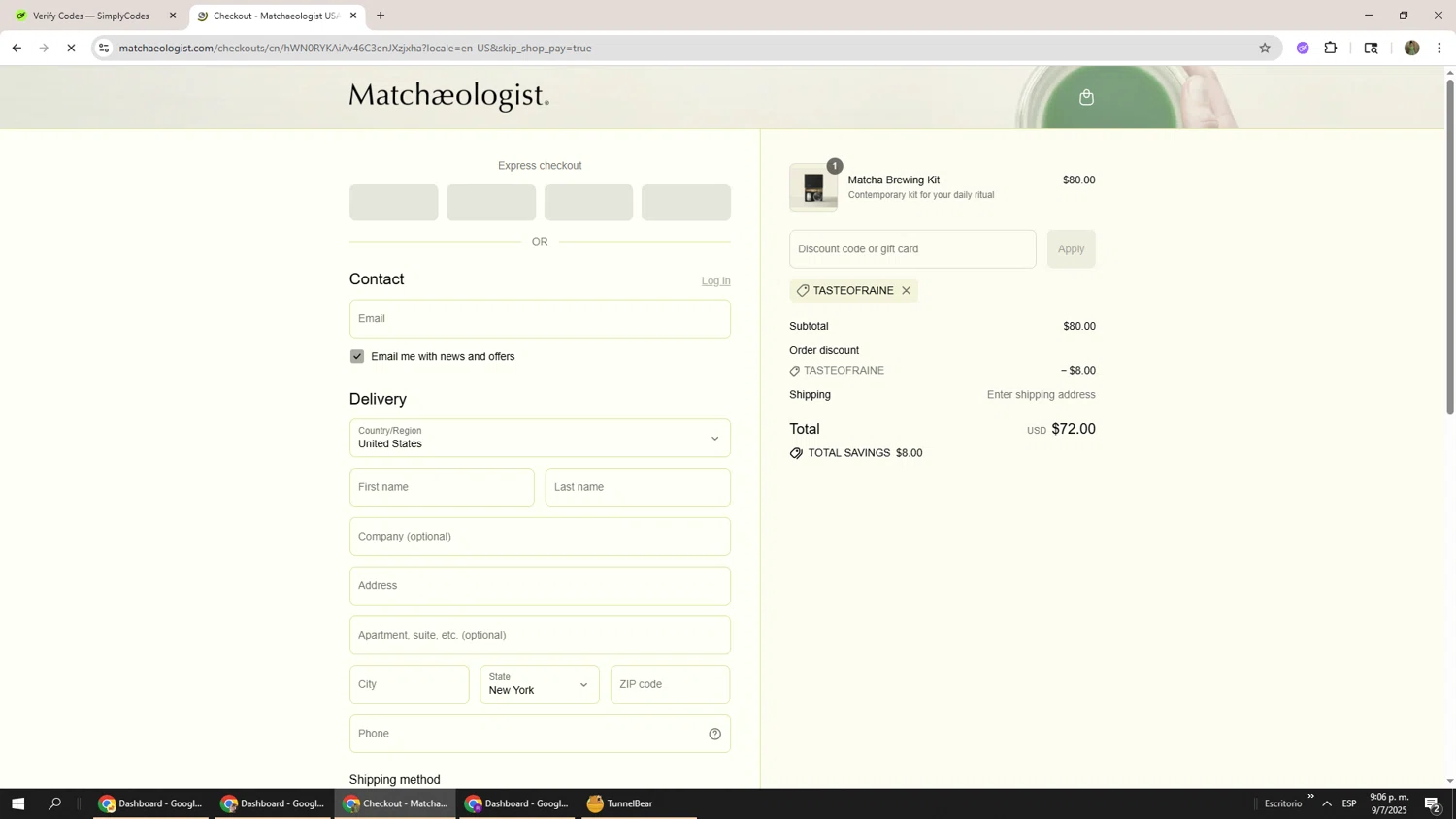Click the Log in link

coord(716,280)
